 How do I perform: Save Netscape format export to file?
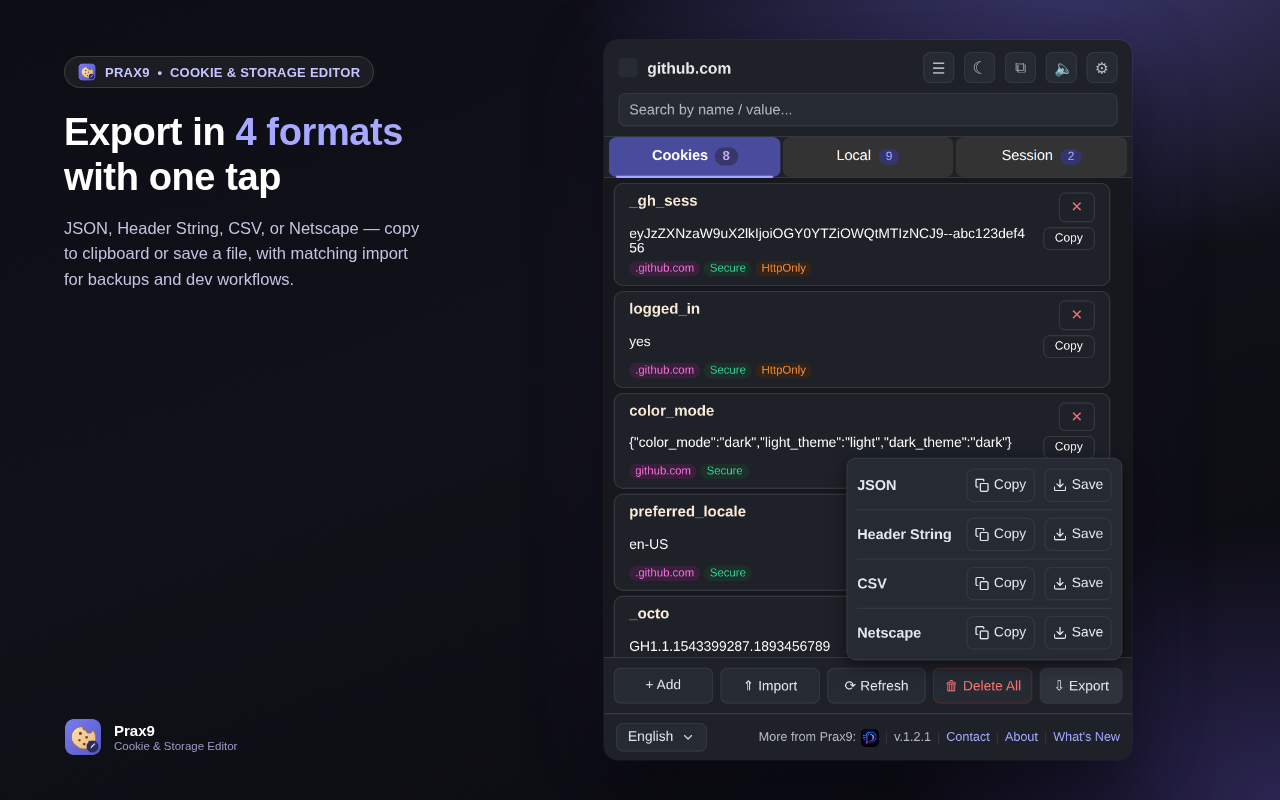tap(1078, 632)
